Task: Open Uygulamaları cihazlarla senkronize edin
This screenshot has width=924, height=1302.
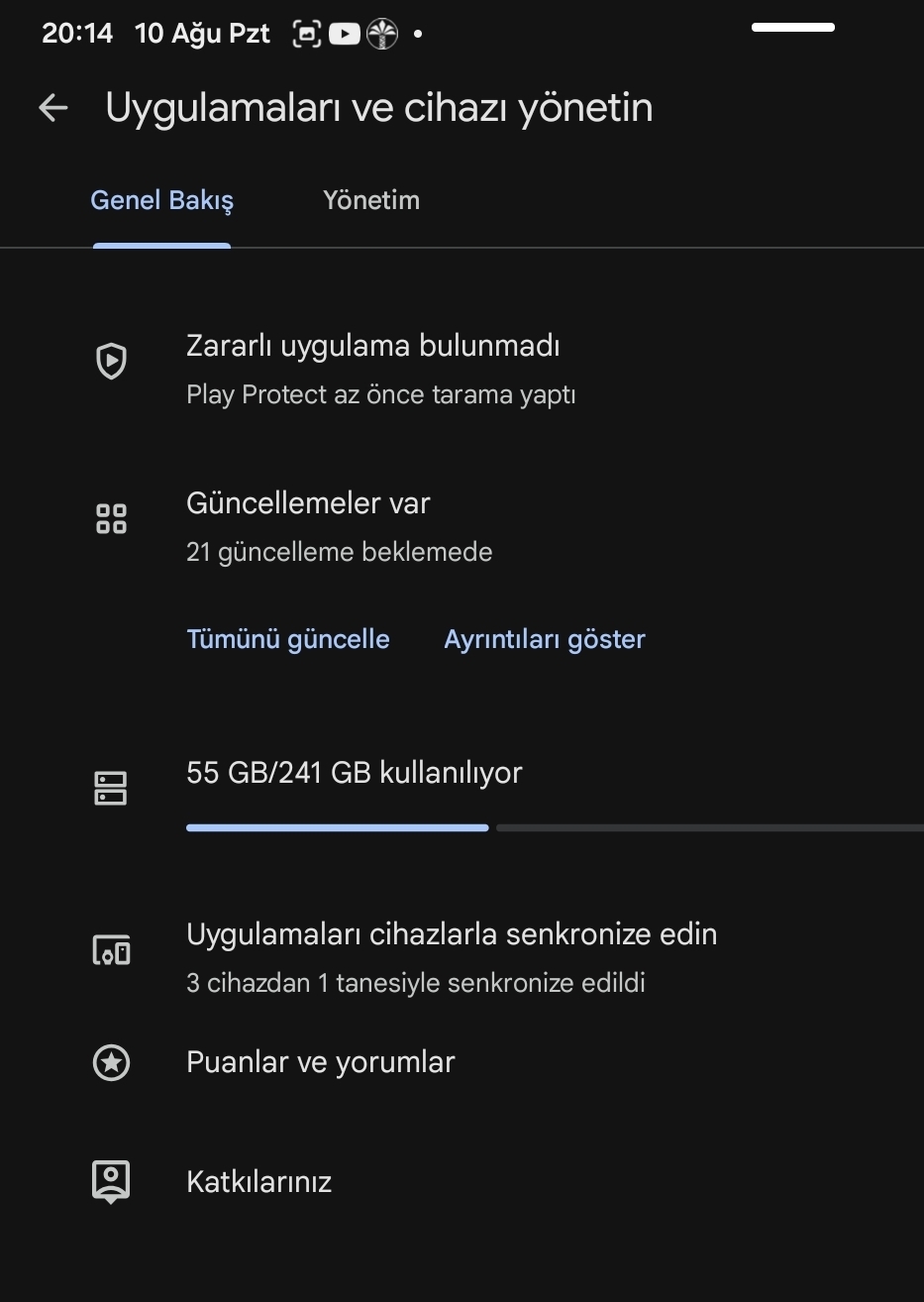Action: tap(462, 957)
